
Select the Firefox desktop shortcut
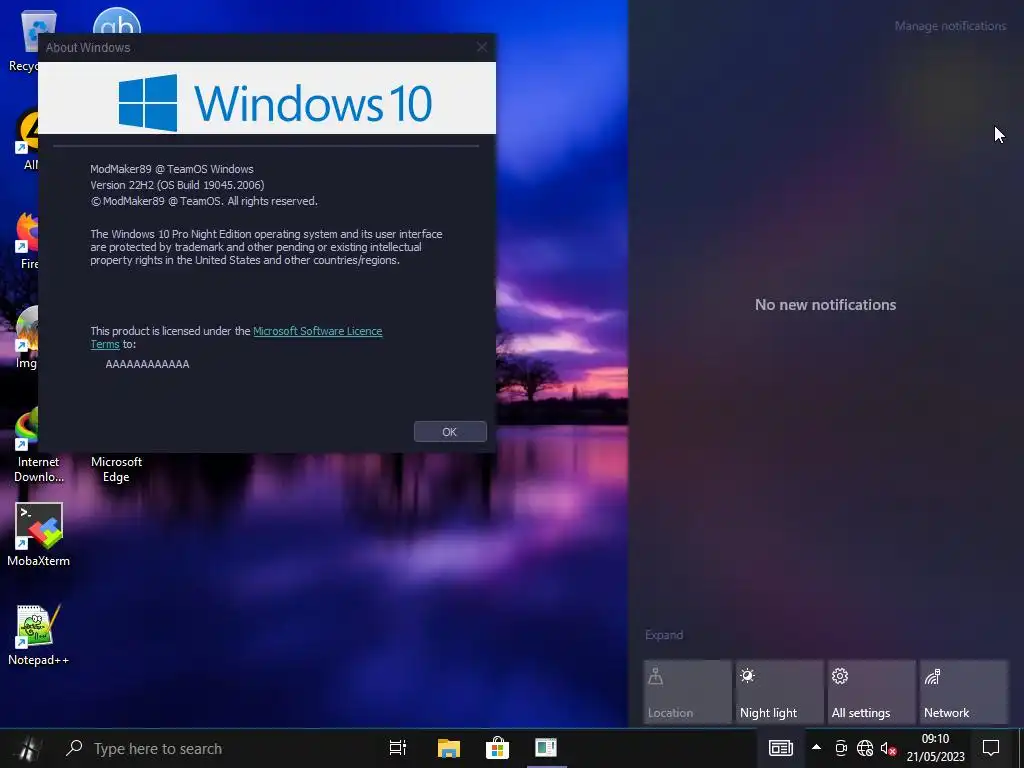tap(27, 240)
